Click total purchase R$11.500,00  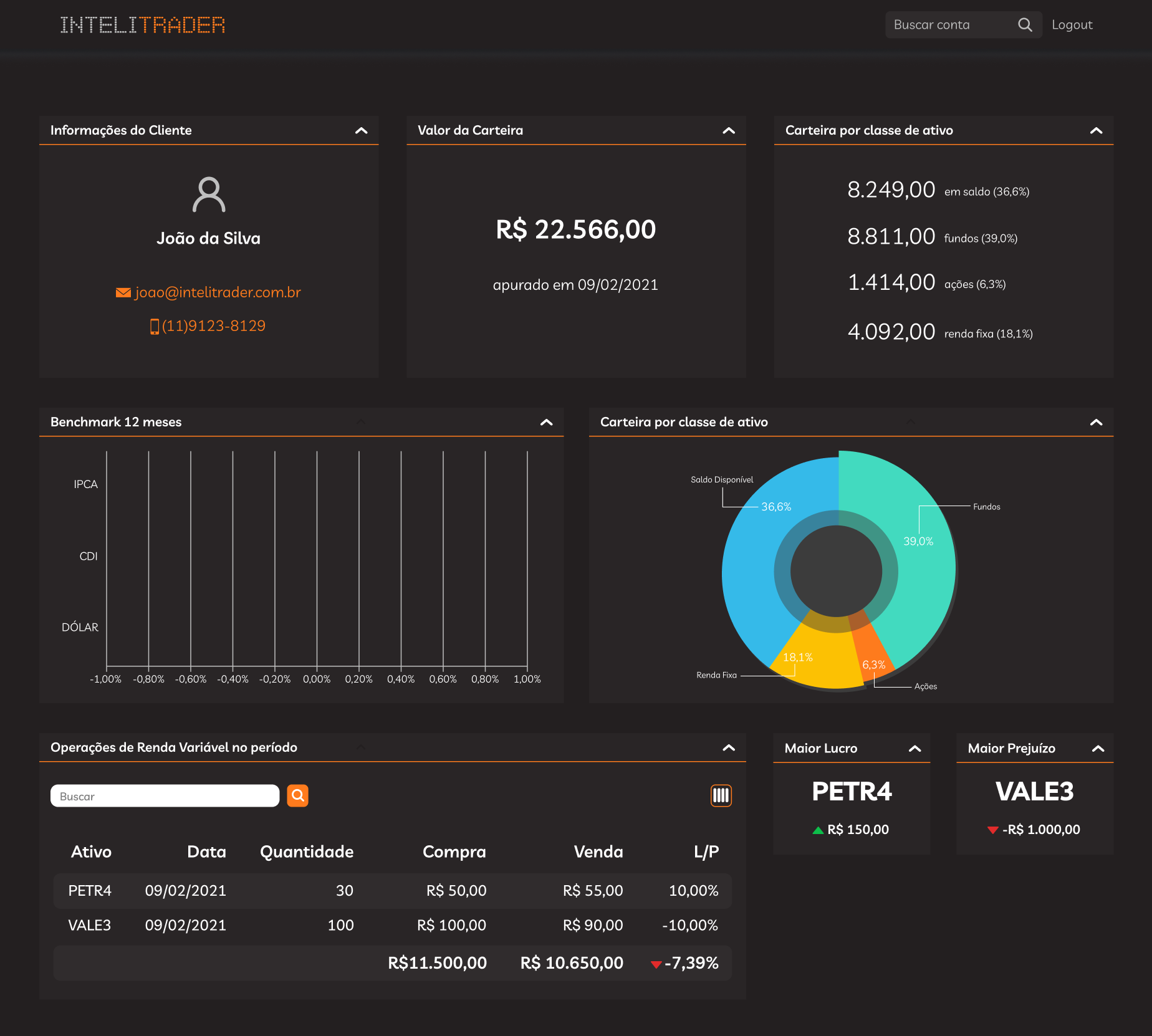pyautogui.click(x=437, y=963)
